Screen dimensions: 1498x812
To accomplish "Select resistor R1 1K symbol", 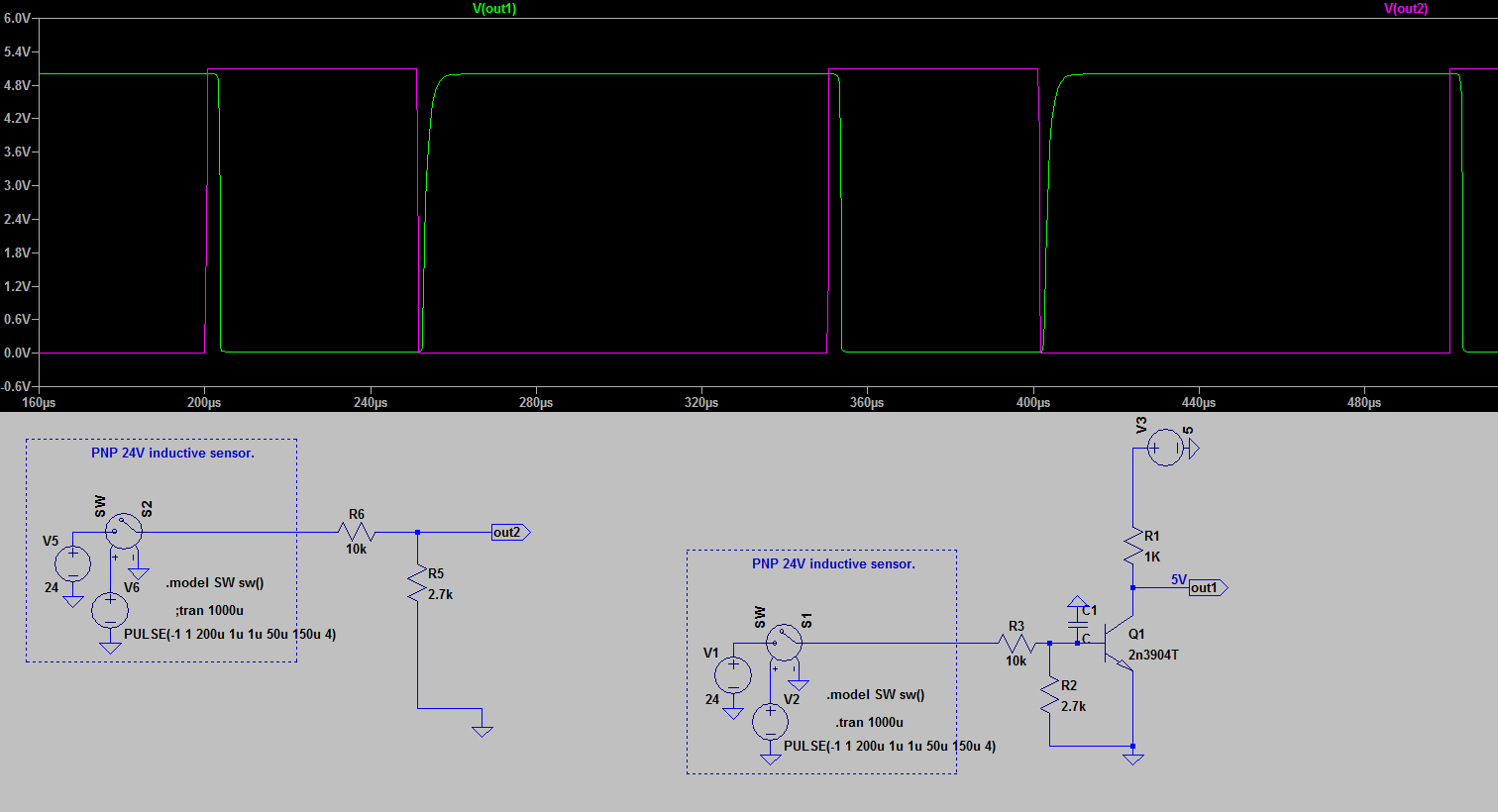I will coord(1133,547).
